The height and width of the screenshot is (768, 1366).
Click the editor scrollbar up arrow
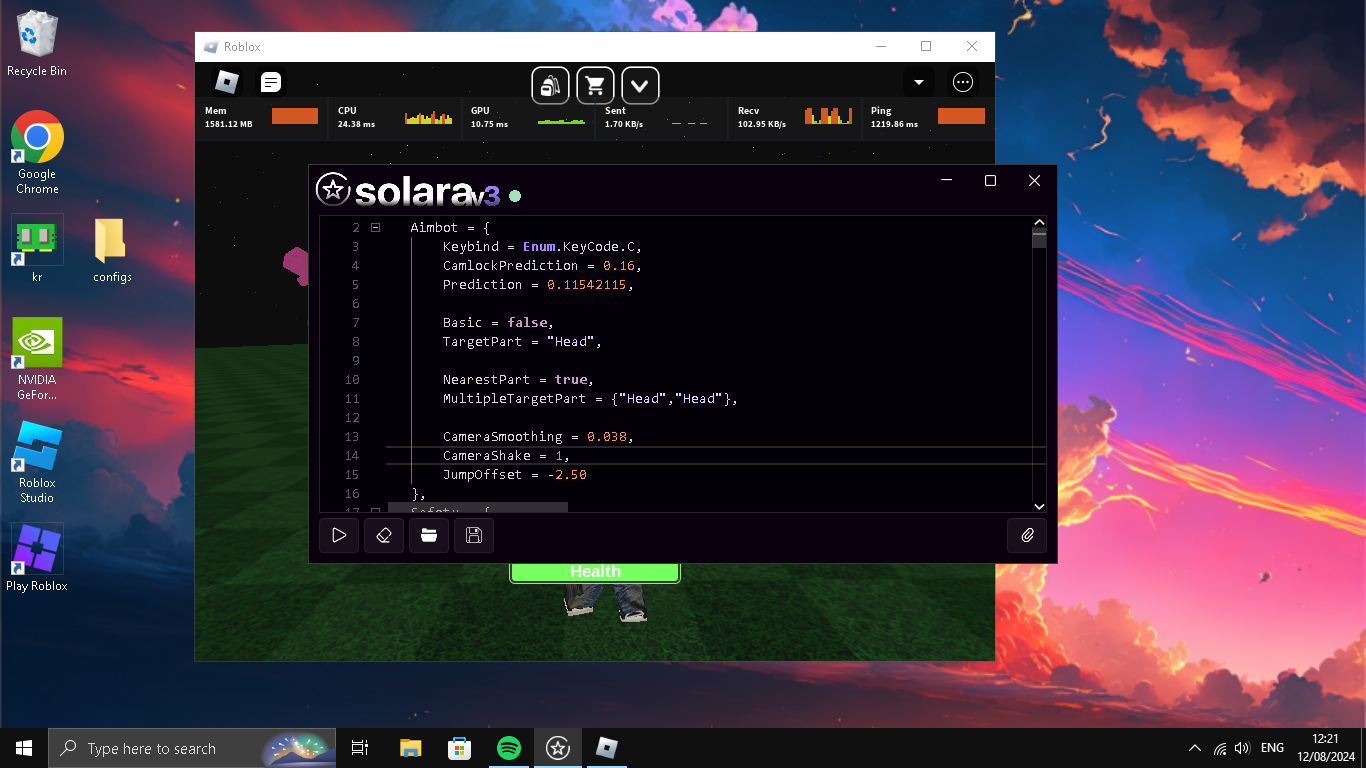[x=1039, y=223]
